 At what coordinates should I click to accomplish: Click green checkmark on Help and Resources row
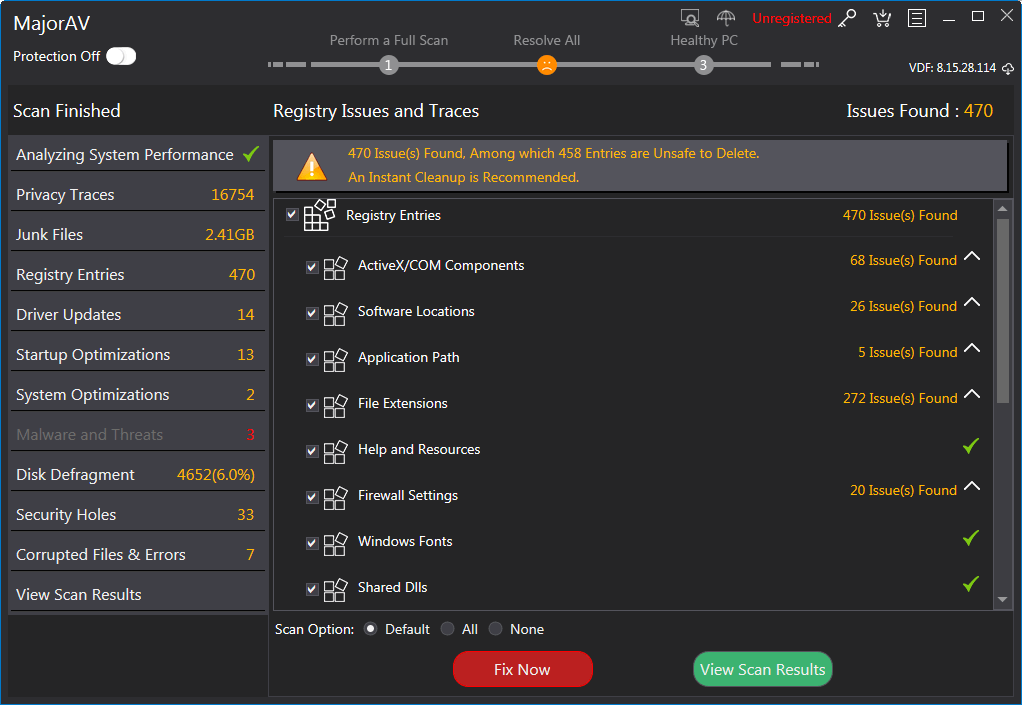(971, 446)
